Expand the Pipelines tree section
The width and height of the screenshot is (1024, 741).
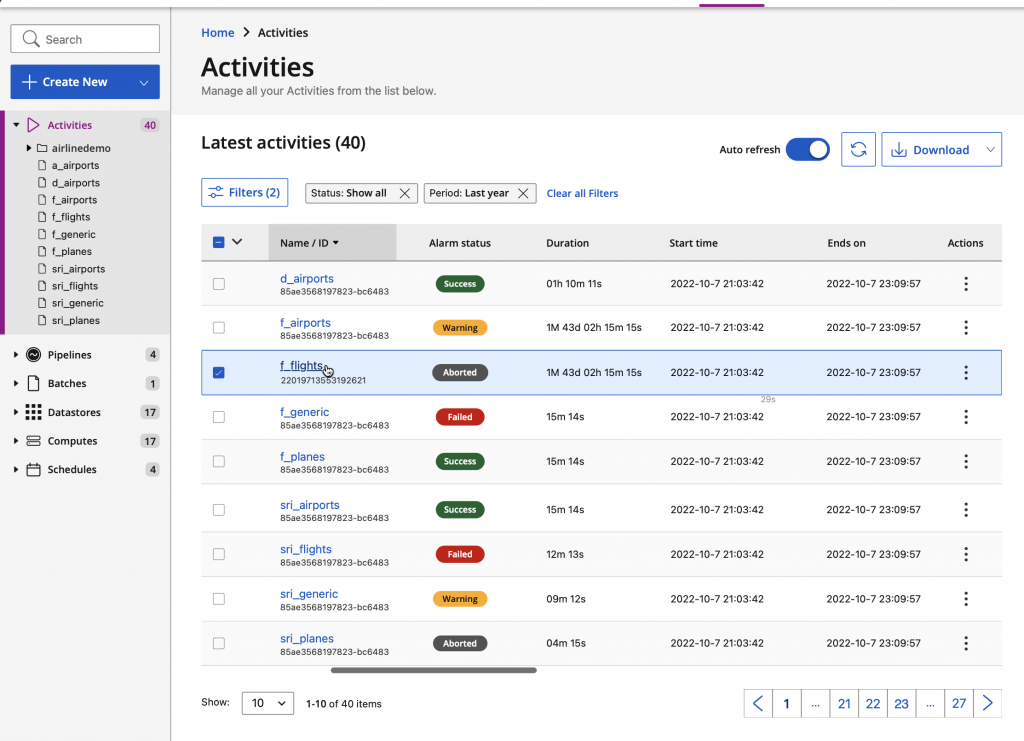tap(16, 355)
